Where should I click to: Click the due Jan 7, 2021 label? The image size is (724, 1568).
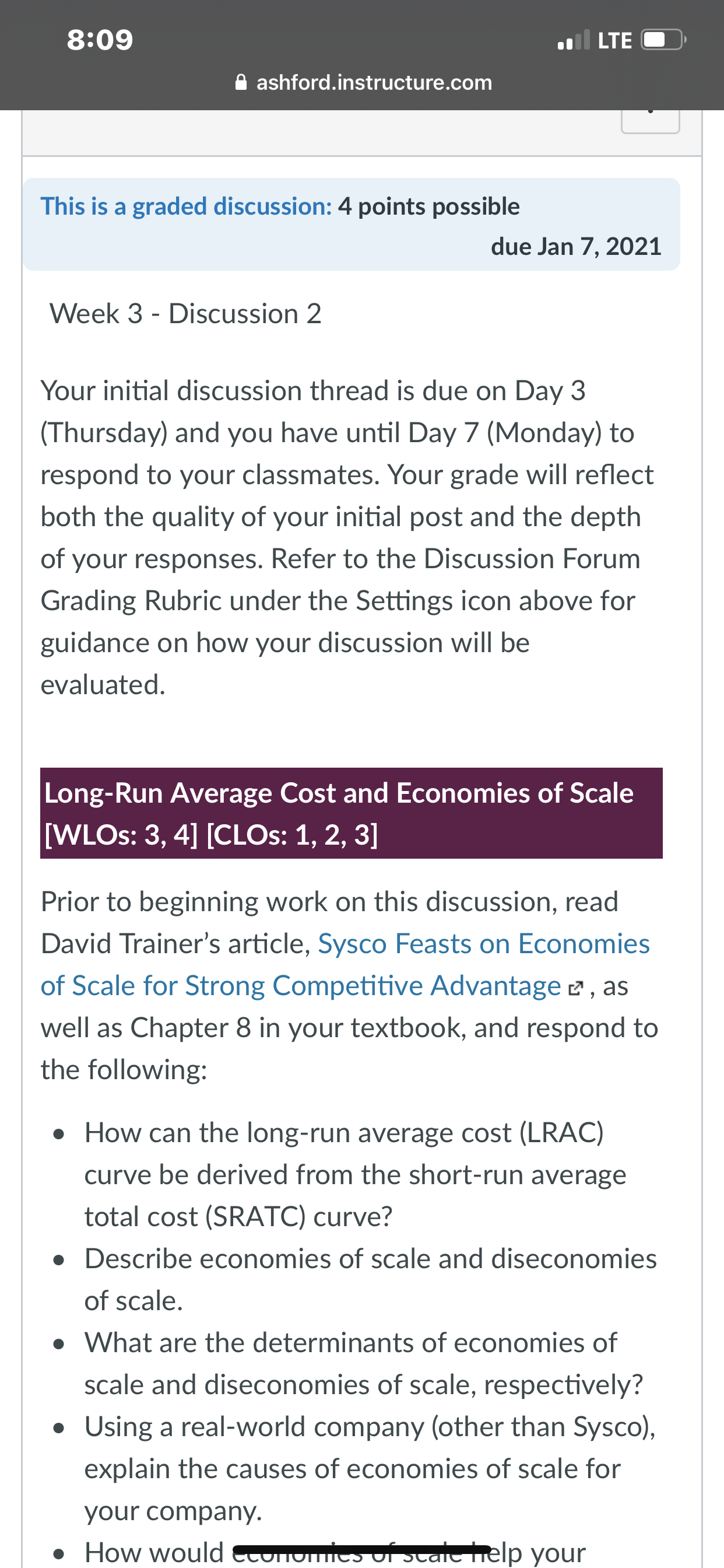pyautogui.click(x=576, y=247)
